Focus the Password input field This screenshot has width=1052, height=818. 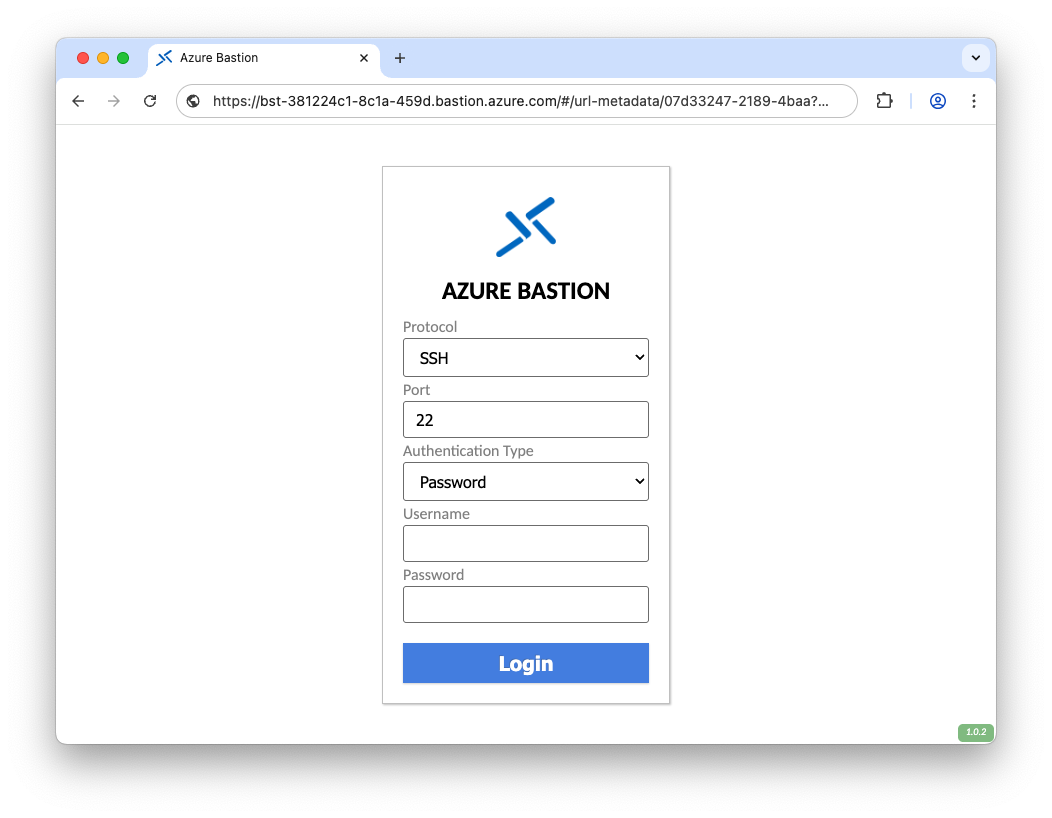(526, 605)
